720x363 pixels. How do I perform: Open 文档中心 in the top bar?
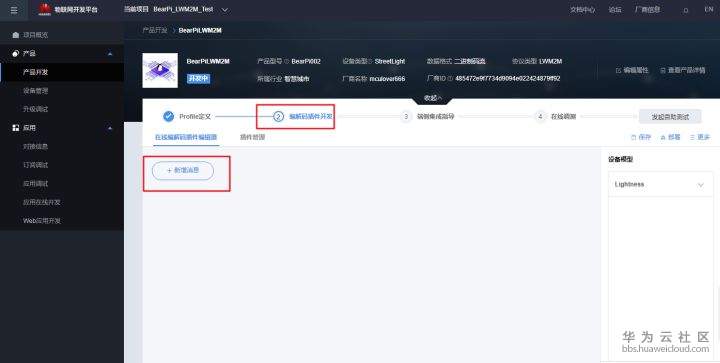(x=582, y=10)
